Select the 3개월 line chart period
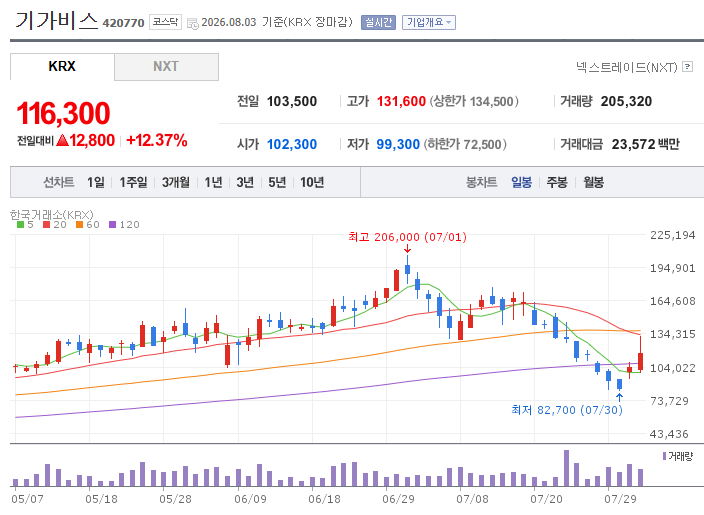Screen dimensions: 704x515 (176, 182)
